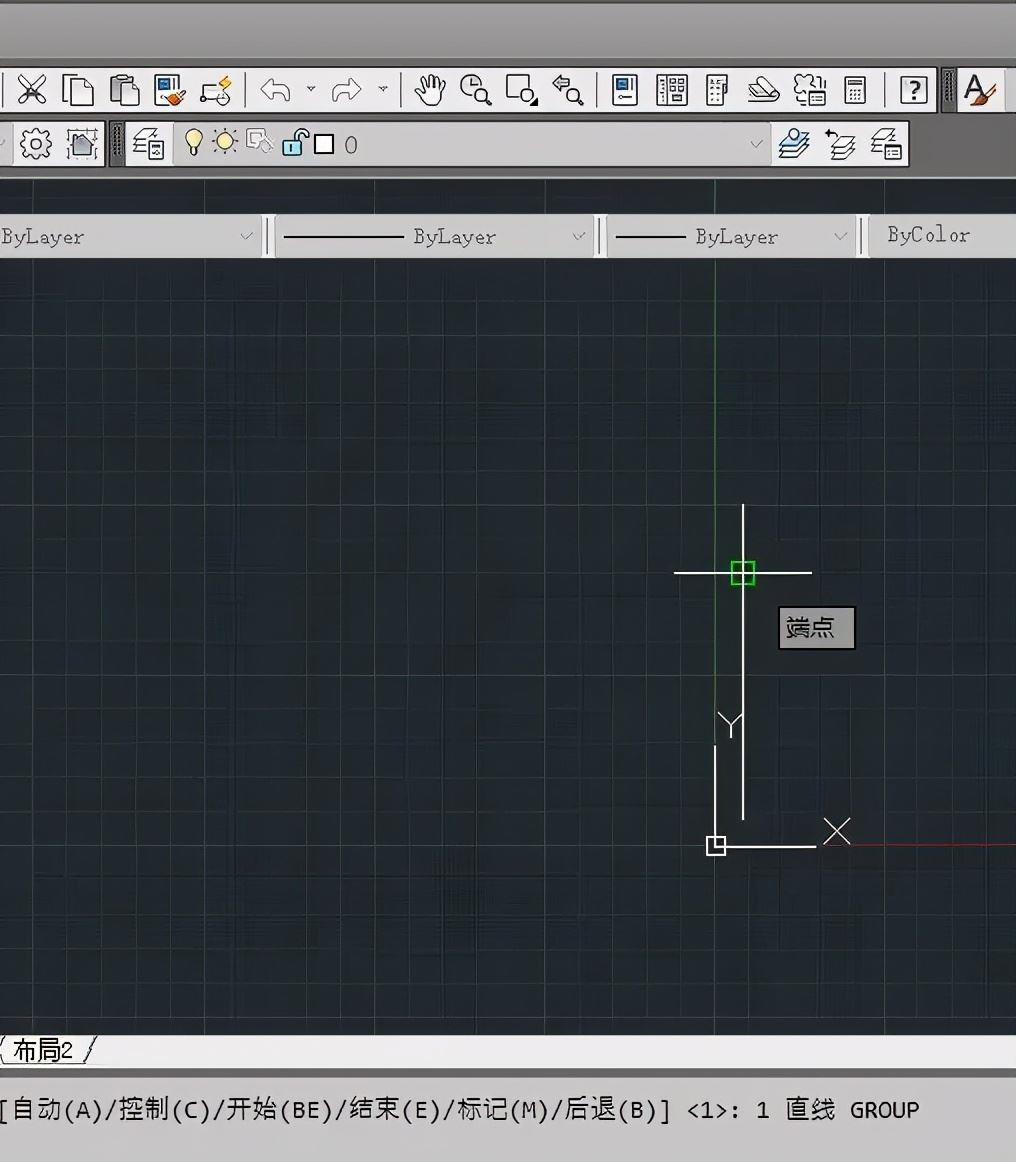
Task: Open the Redo history dropdown arrow
Action: pos(382,89)
